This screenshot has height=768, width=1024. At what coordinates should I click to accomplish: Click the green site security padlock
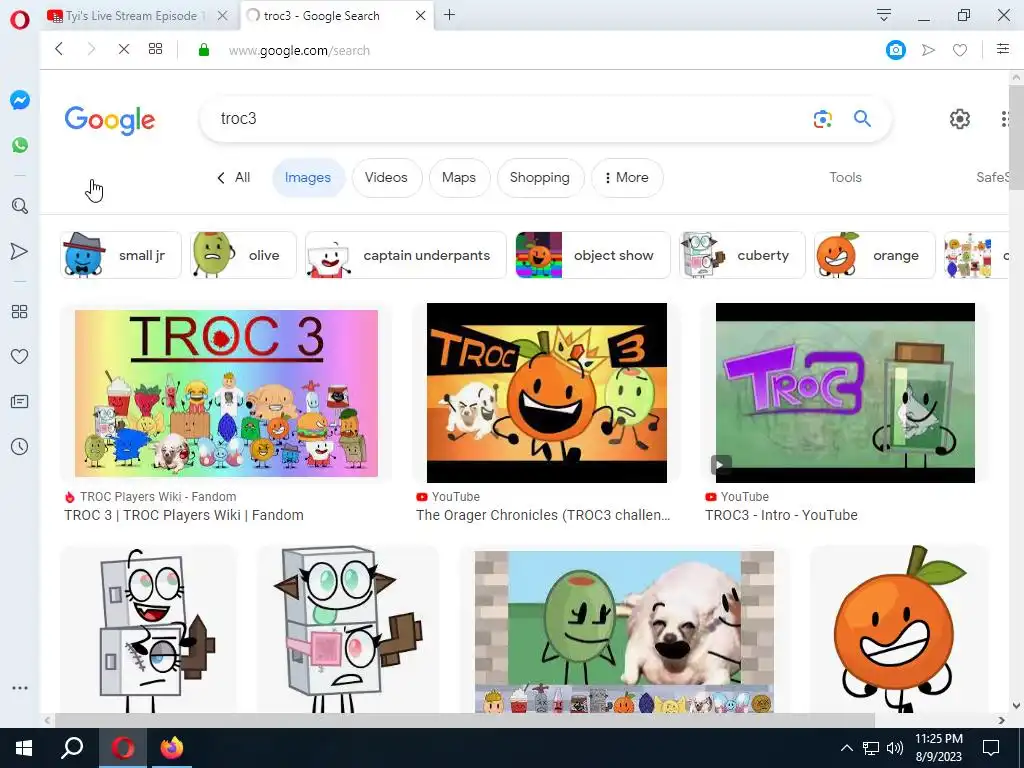coord(204,50)
